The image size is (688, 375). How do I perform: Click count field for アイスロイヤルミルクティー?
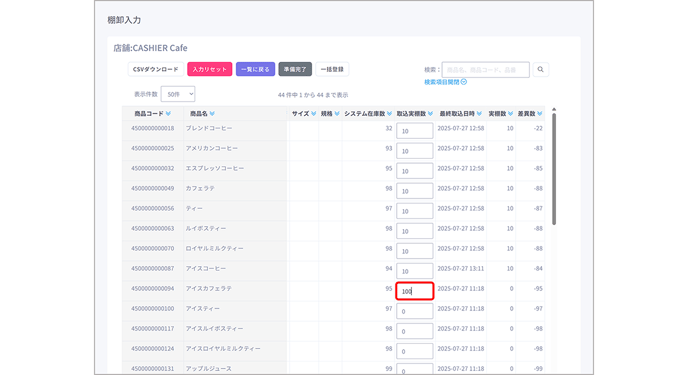click(415, 351)
